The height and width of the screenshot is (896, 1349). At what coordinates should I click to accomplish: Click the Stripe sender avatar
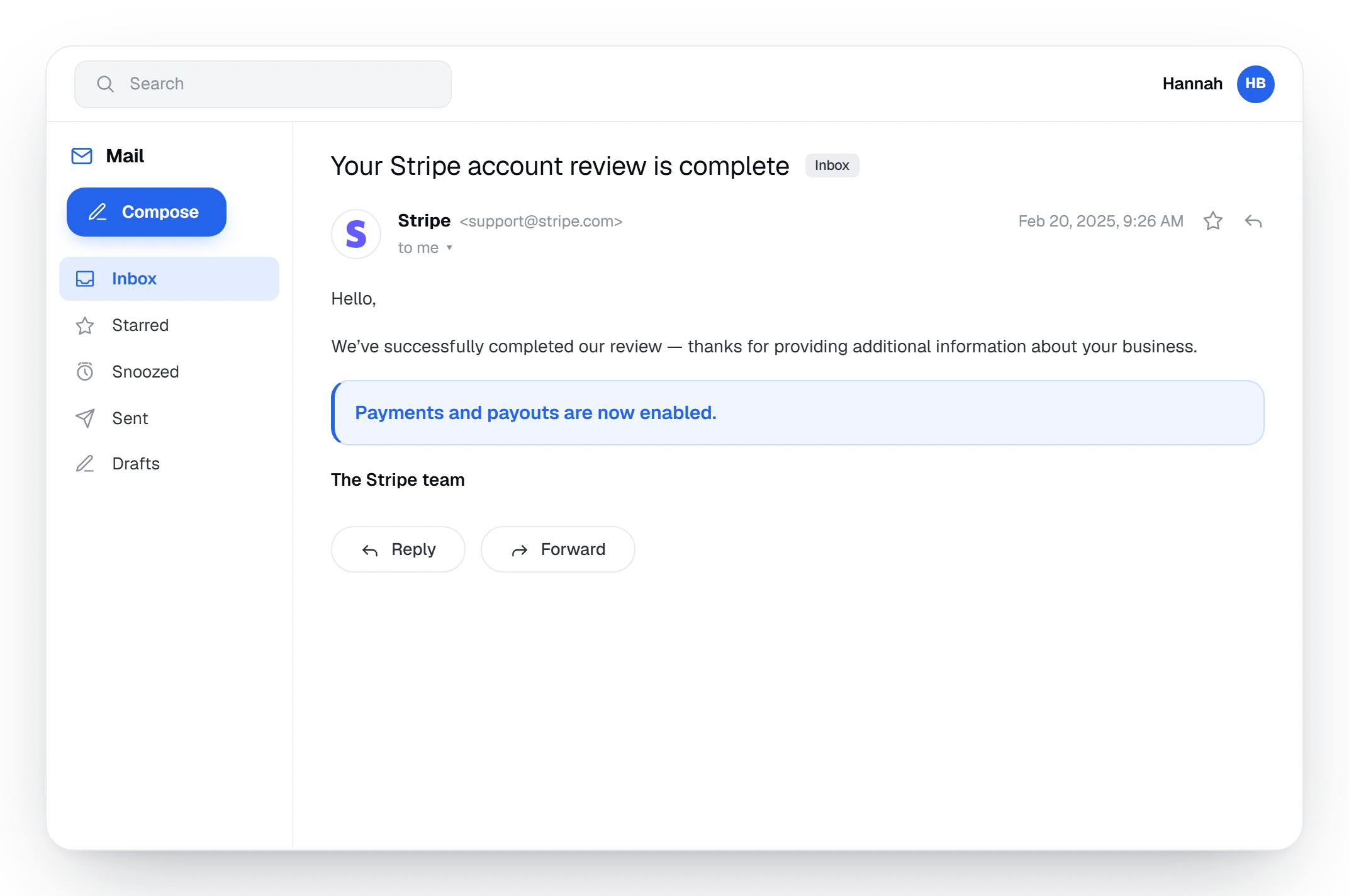point(356,234)
